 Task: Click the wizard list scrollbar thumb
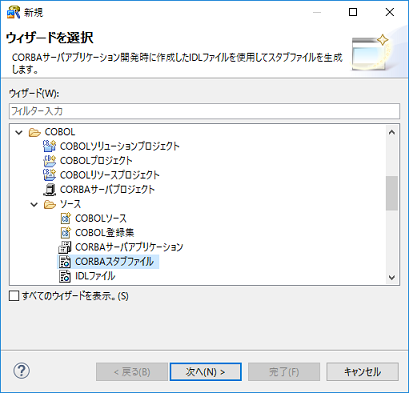pyautogui.click(x=392, y=193)
